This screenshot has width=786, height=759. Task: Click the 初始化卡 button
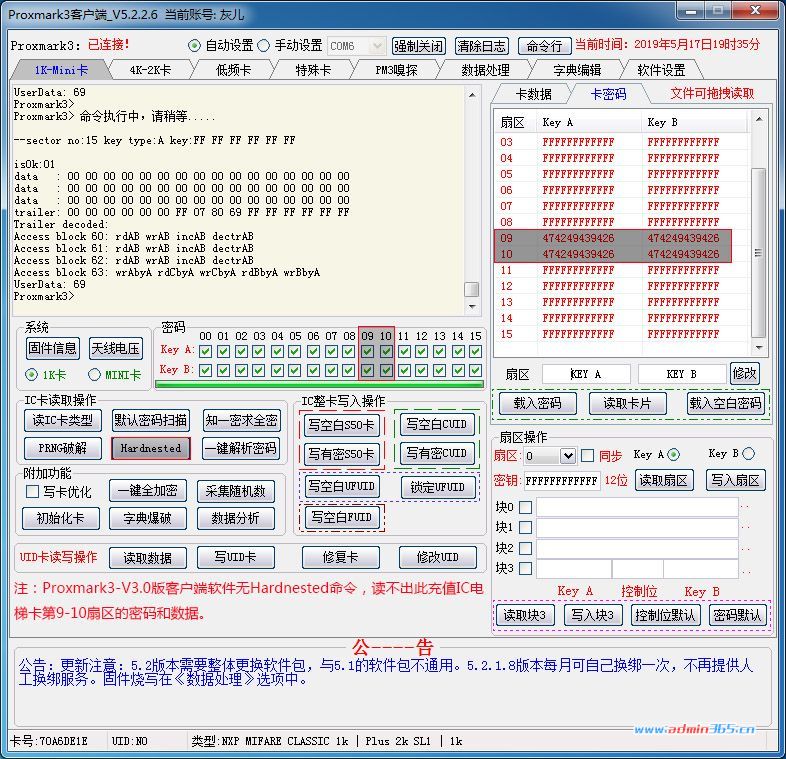(x=61, y=518)
